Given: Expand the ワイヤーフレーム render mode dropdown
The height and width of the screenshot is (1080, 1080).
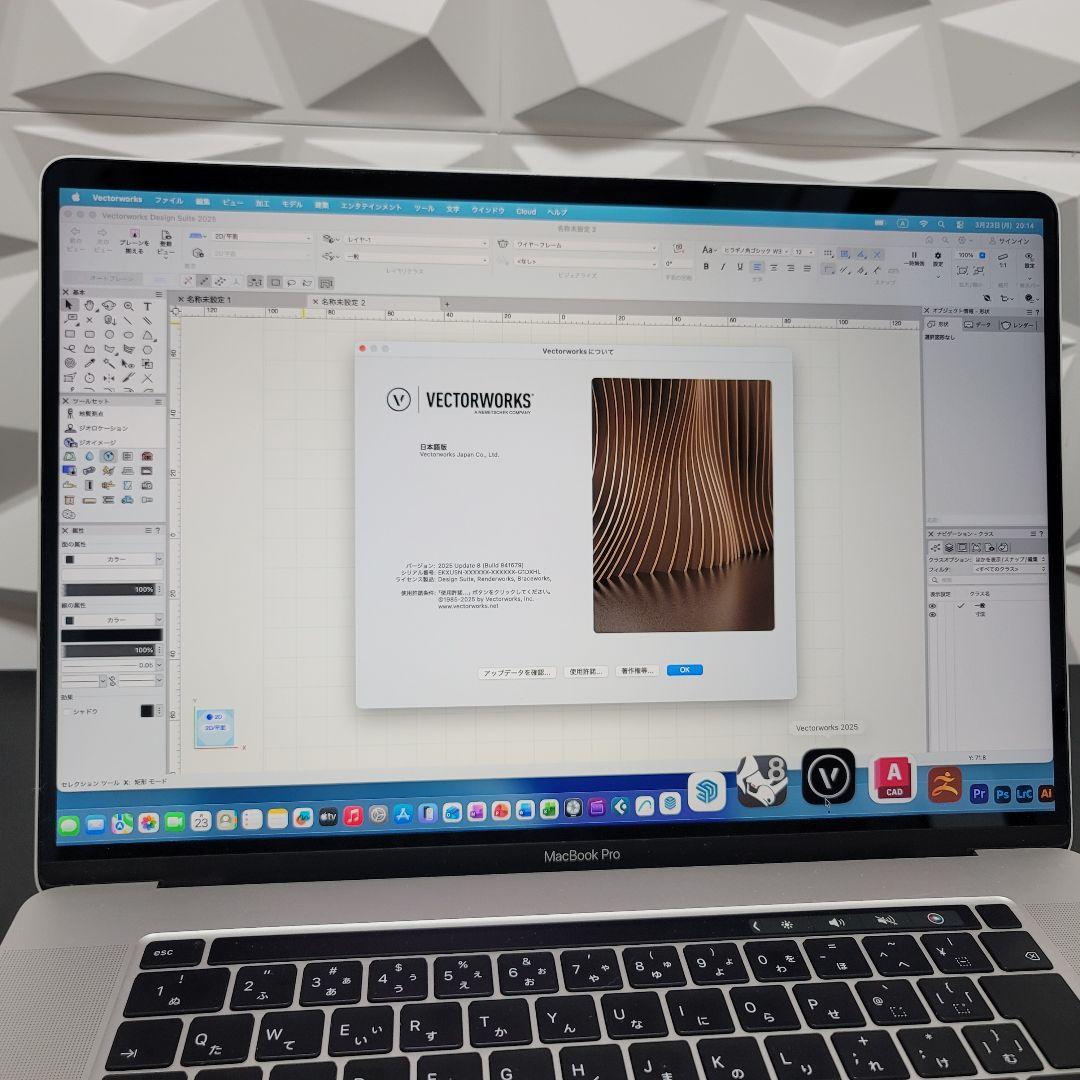Looking at the screenshot, I should (x=586, y=246).
